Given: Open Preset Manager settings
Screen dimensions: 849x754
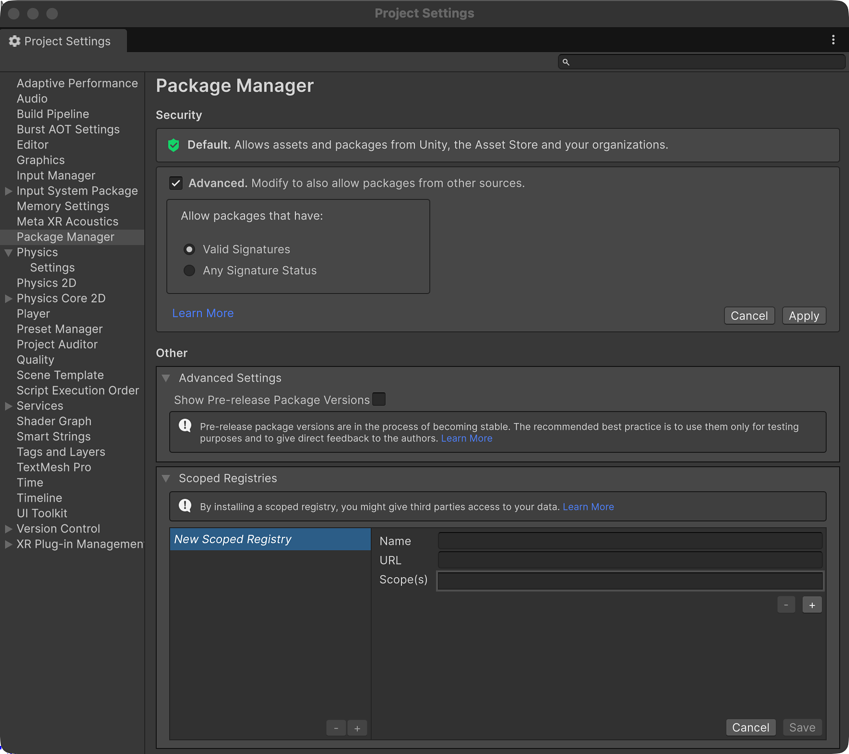Looking at the screenshot, I should tap(60, 329).
